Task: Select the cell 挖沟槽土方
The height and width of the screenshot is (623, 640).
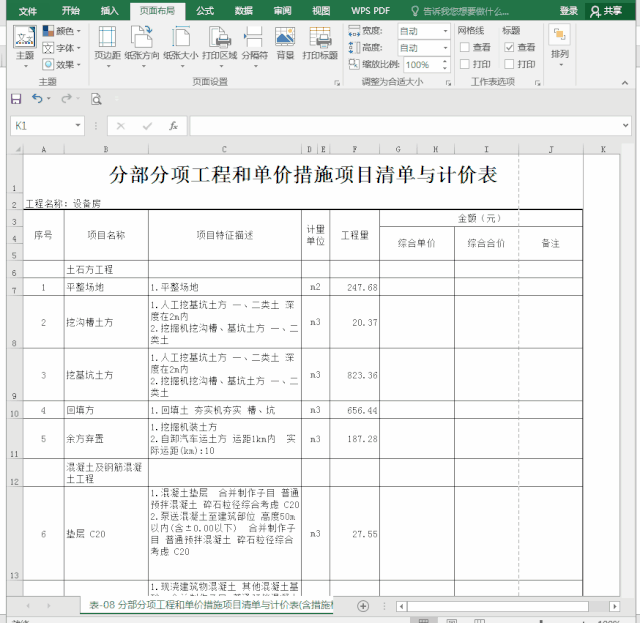Action: [106, 322]
